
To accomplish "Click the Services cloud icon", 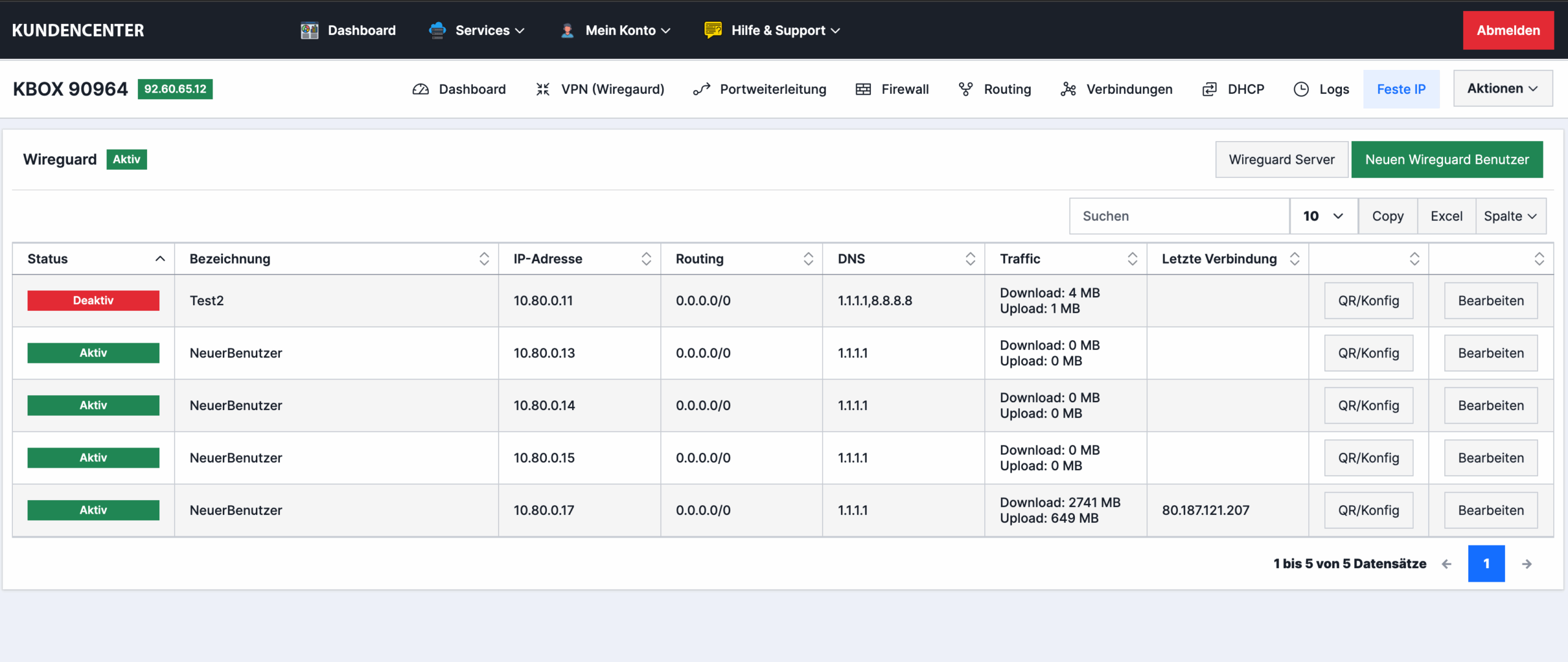I will pyautogui.click(x=437, y=31).
